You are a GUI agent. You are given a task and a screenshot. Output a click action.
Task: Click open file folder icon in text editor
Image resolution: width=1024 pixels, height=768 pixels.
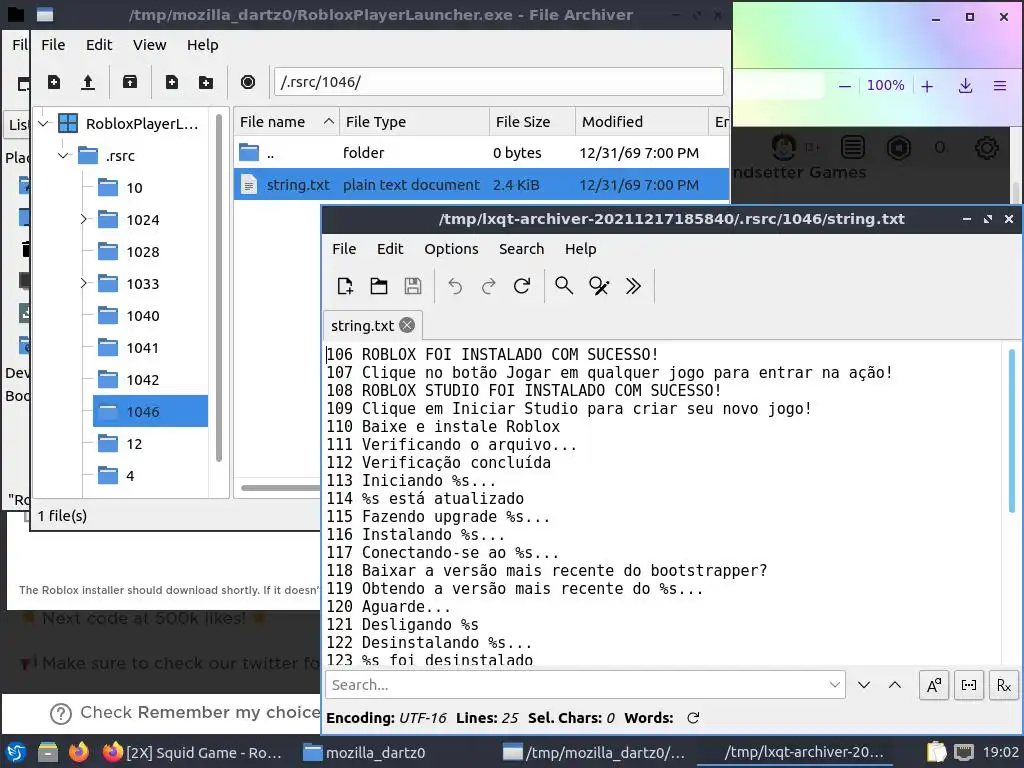tap(379, 286)
